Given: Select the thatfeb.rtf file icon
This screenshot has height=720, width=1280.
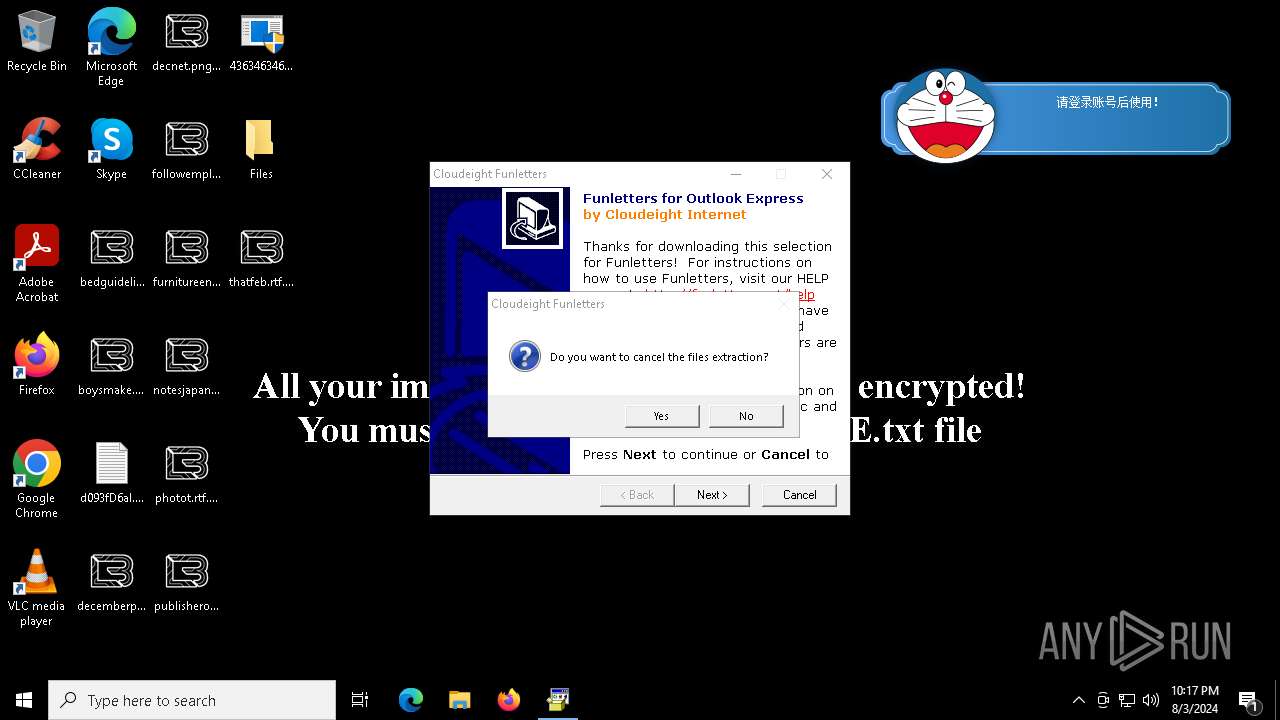Looking at the screenshot, I should click(261, 257).
